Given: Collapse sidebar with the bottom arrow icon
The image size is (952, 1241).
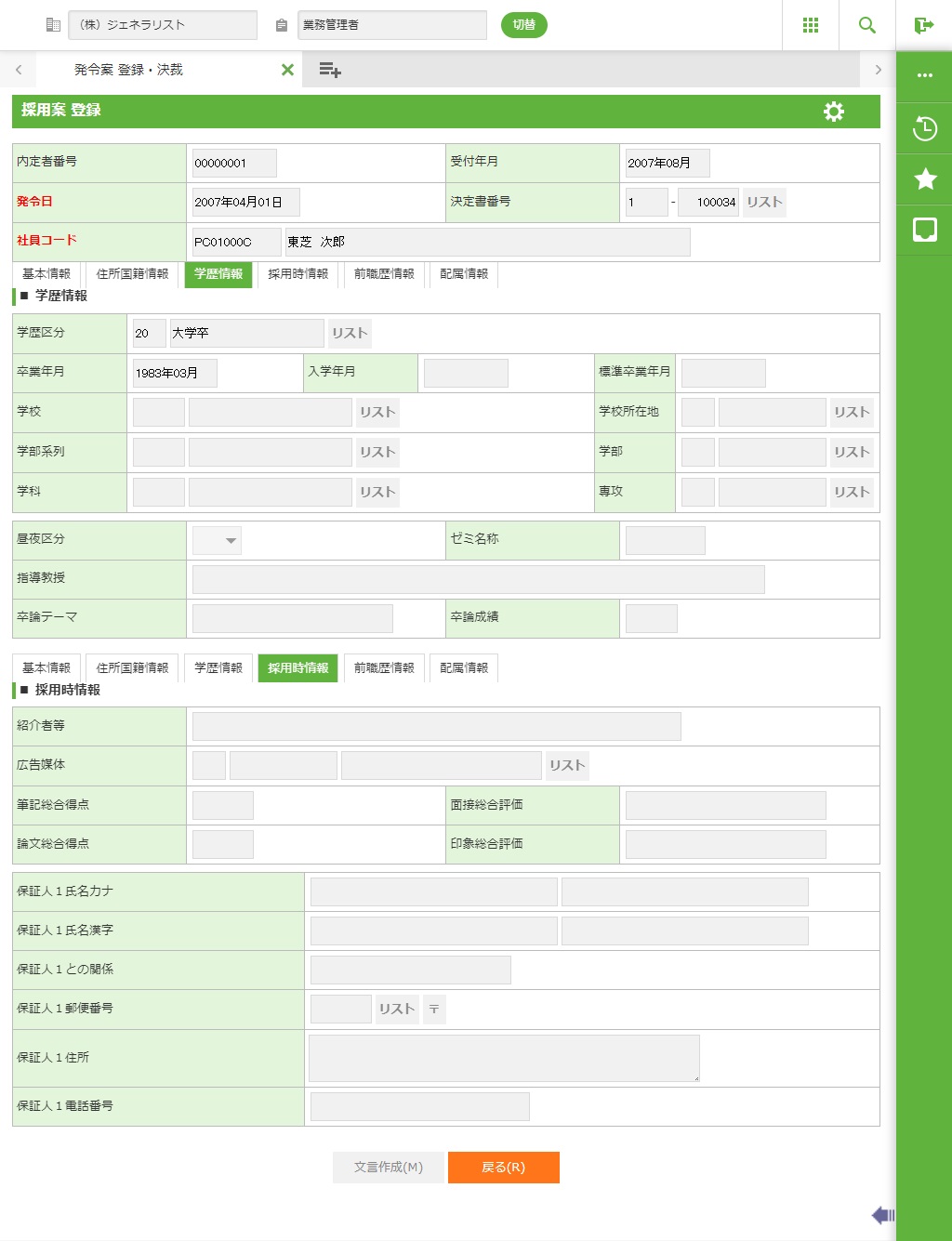Looking at the screenshot, I should coord(882,1215).
